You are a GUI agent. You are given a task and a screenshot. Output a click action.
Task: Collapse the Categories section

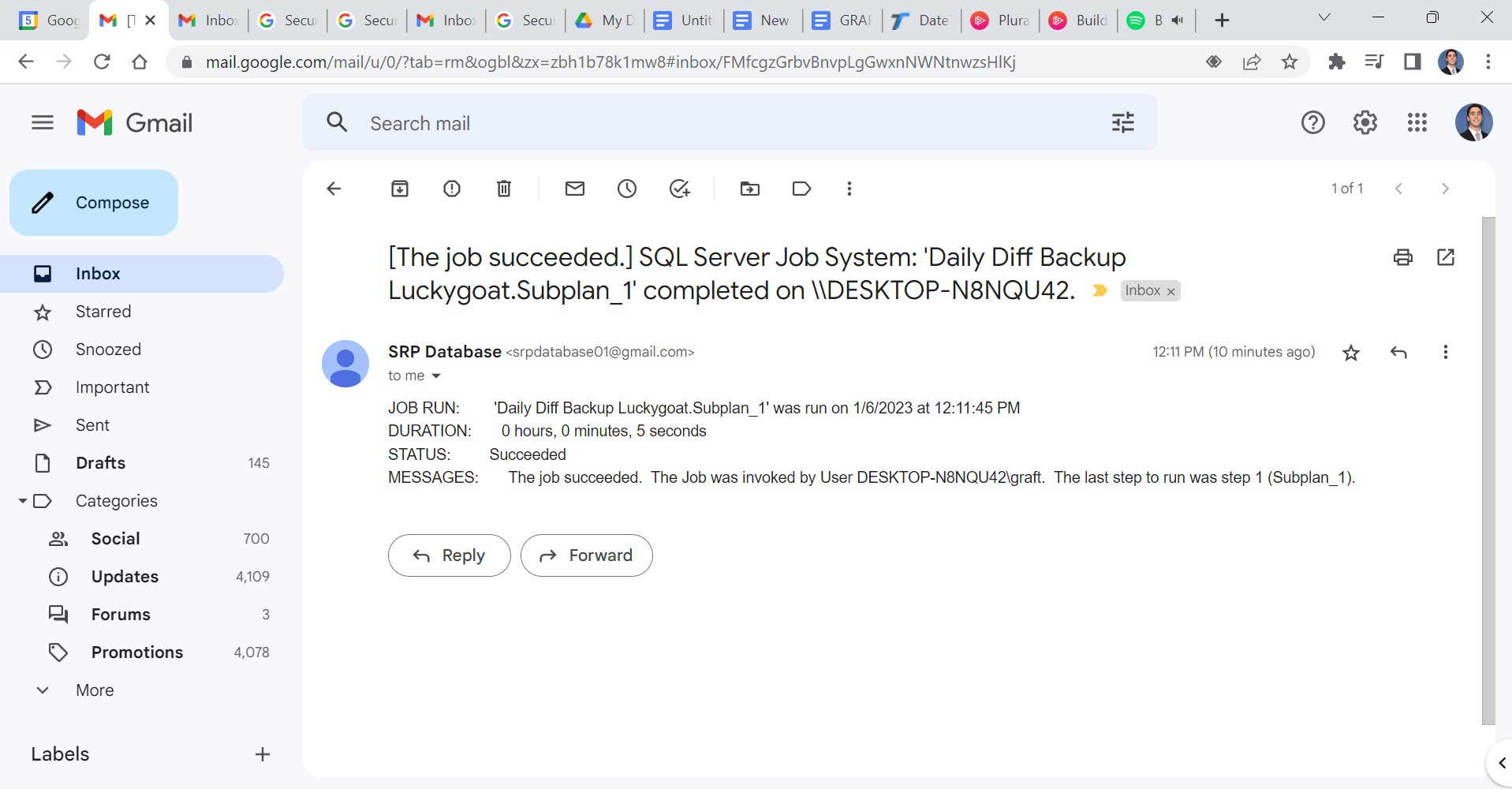pos(23,501)
